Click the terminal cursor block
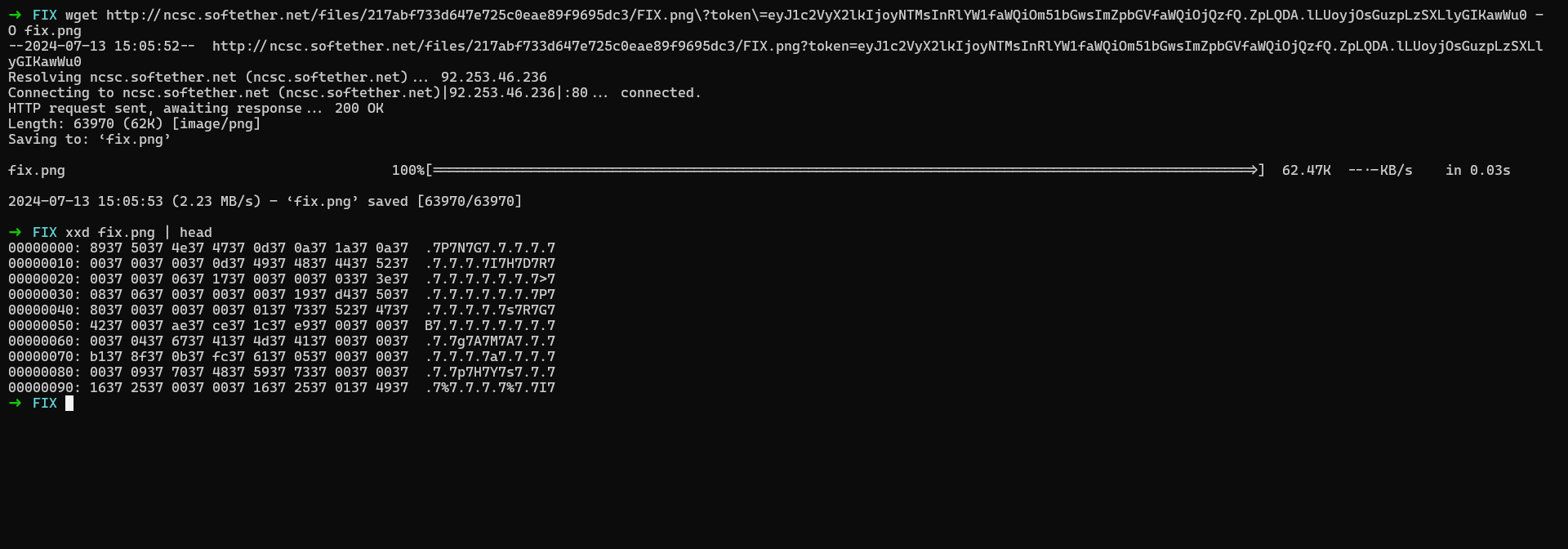Viewport: 1568px width, 549px height. tap(69, 403)
